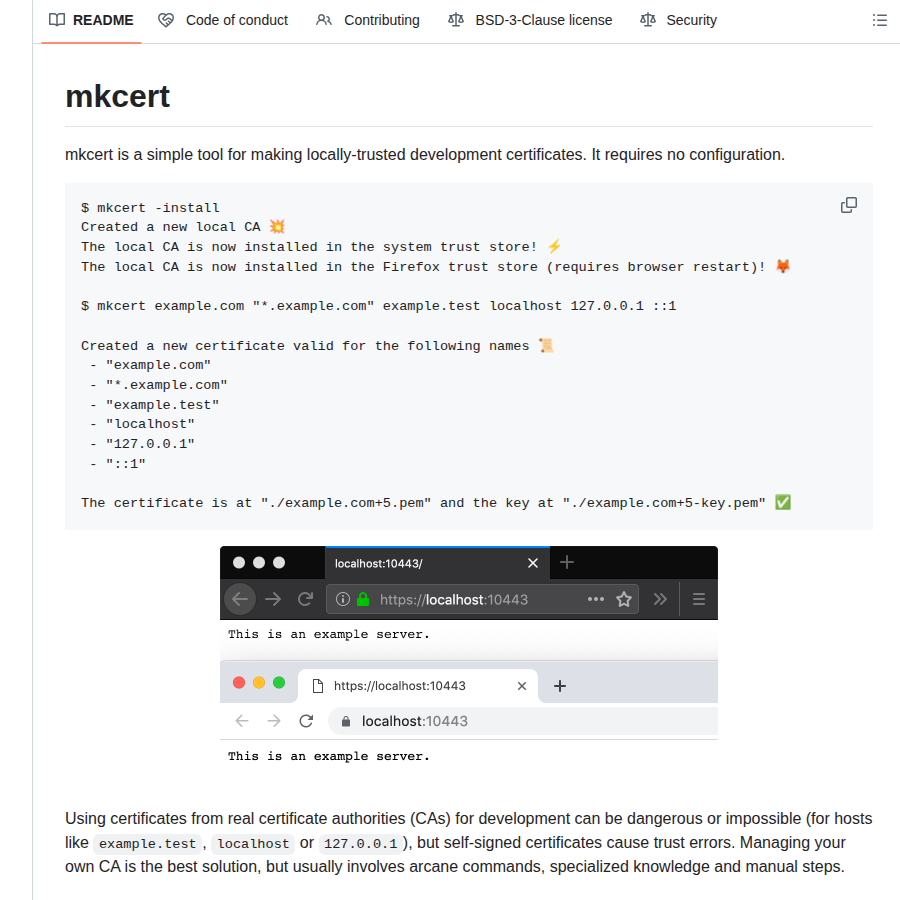Viewport: 900px width, 900px height.
Task: Select the example.test inline code snippet
Action: pos(147,843)
